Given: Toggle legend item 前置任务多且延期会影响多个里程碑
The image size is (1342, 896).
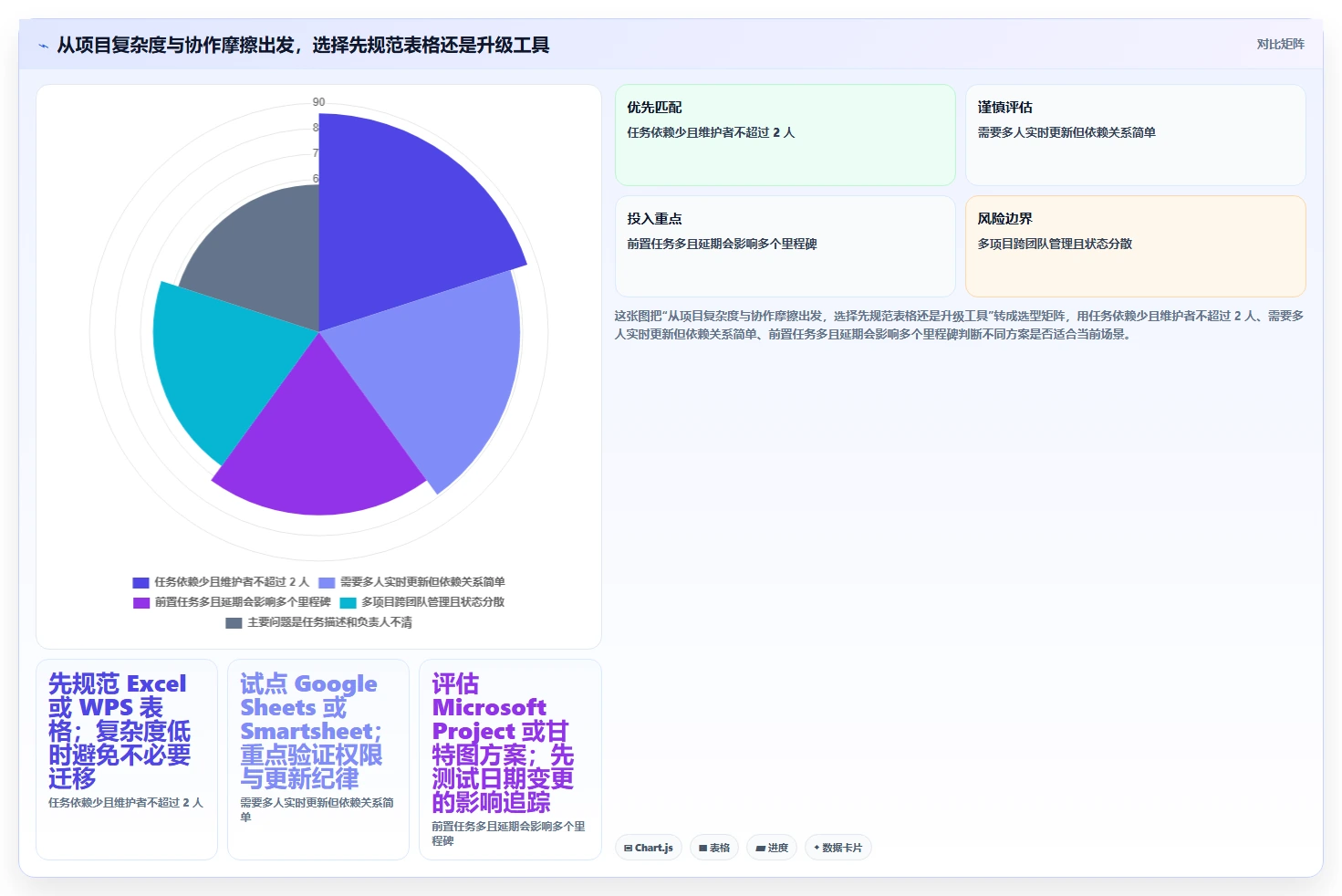Looking at the screenshot, I should (x=232, y=602).
